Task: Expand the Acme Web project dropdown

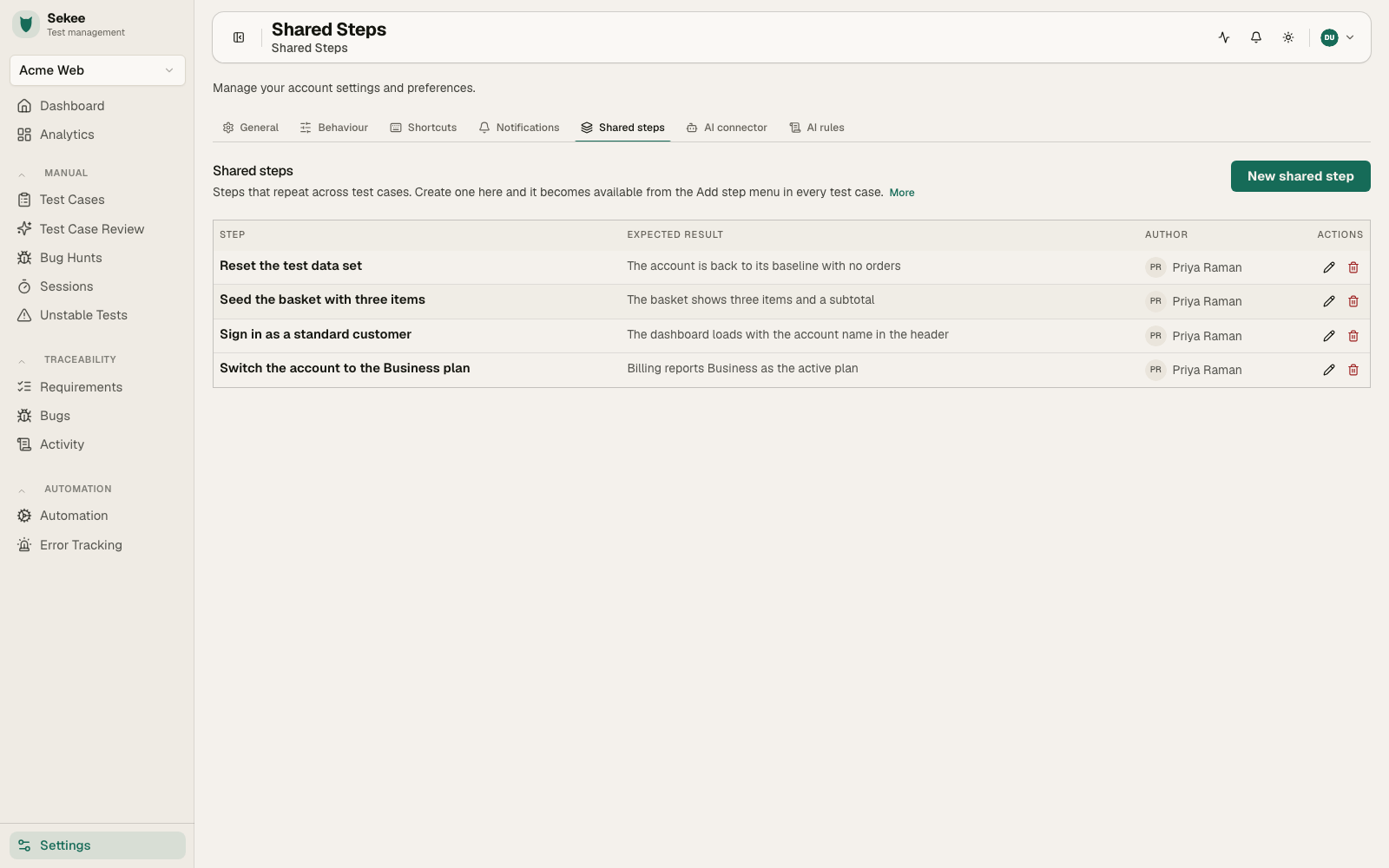Action: coord(97,70)
